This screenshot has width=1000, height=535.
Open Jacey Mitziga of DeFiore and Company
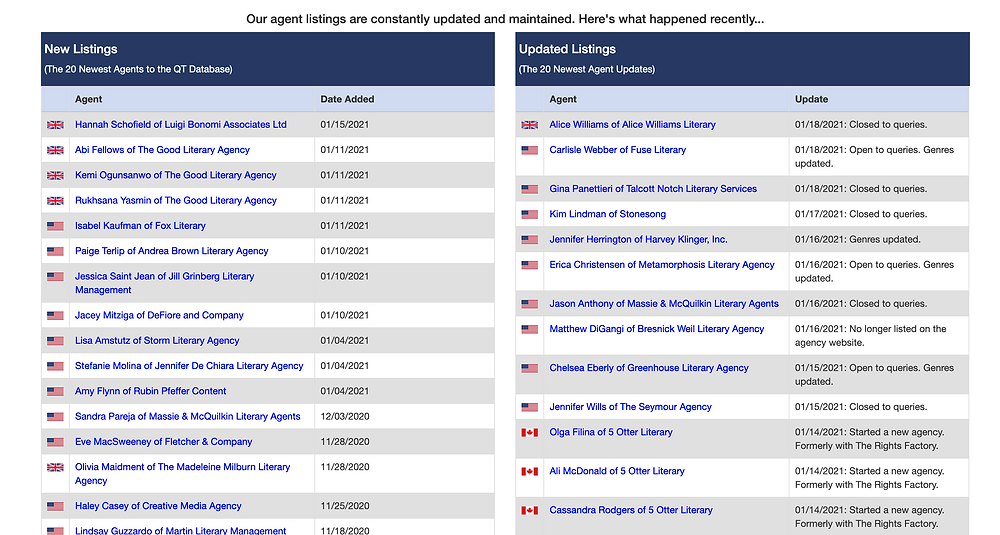pos(159,315)
